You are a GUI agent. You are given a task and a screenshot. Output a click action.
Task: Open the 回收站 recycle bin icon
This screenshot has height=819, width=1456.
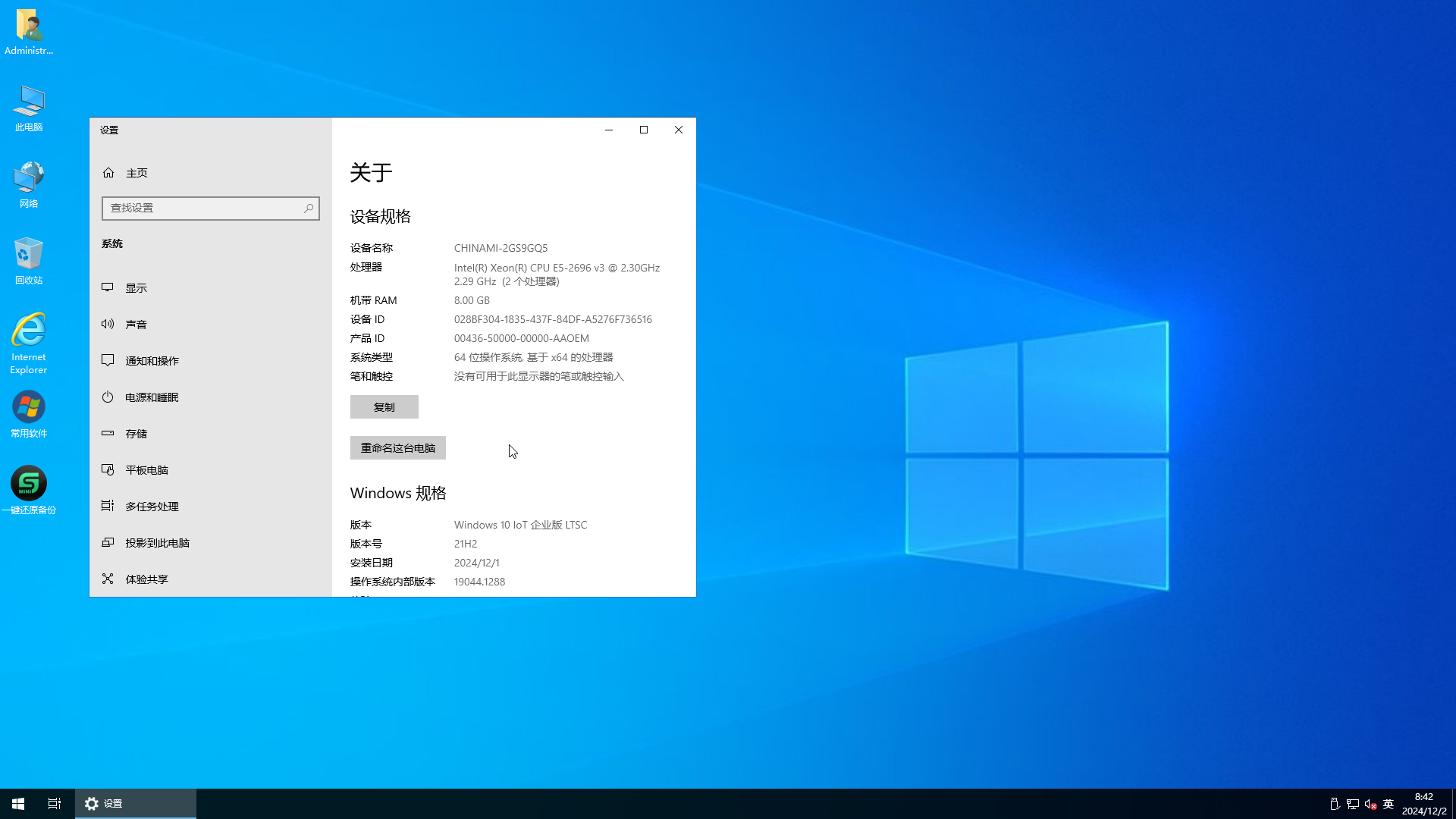29,261
